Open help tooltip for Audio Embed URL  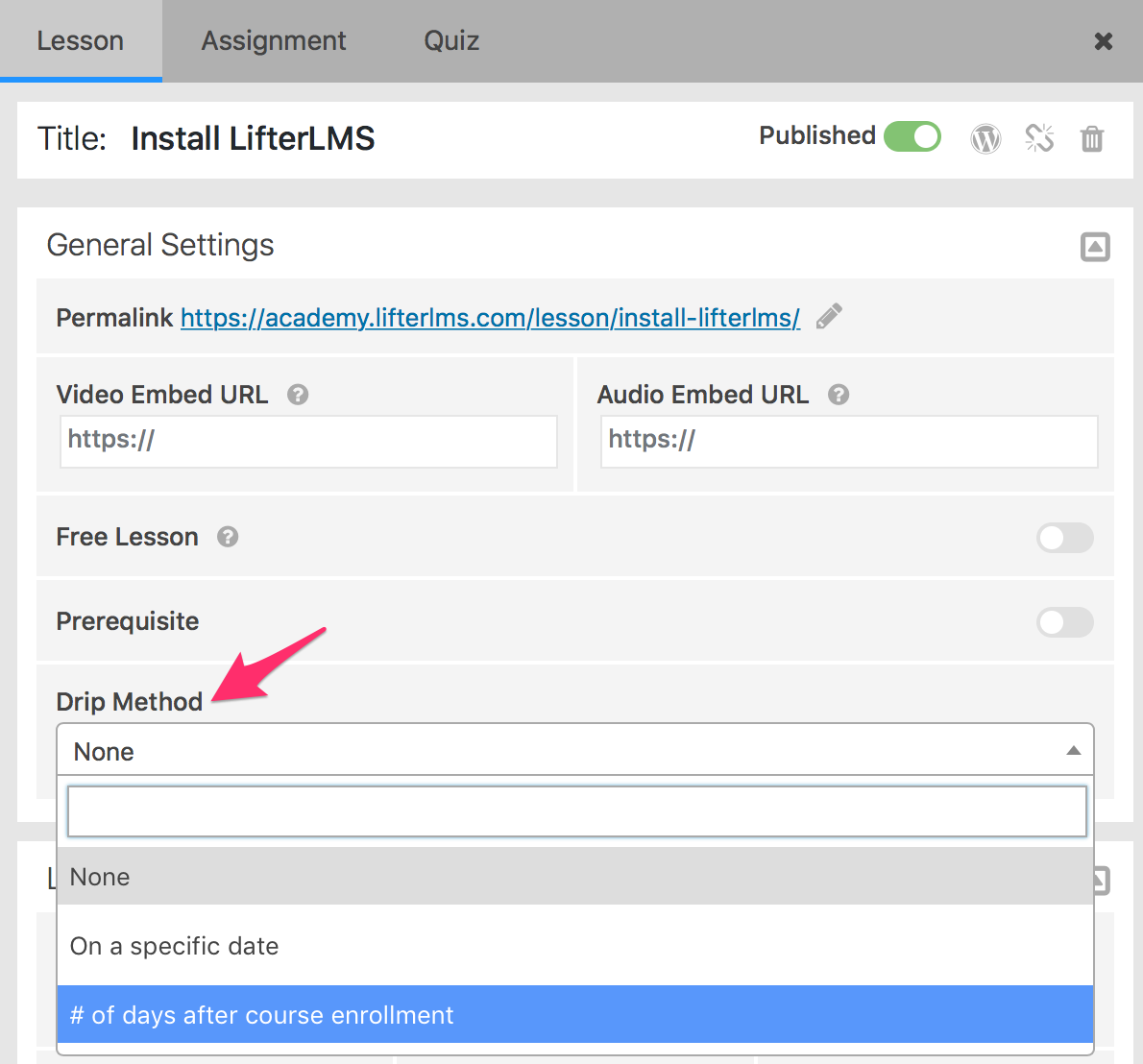[839, 395]
